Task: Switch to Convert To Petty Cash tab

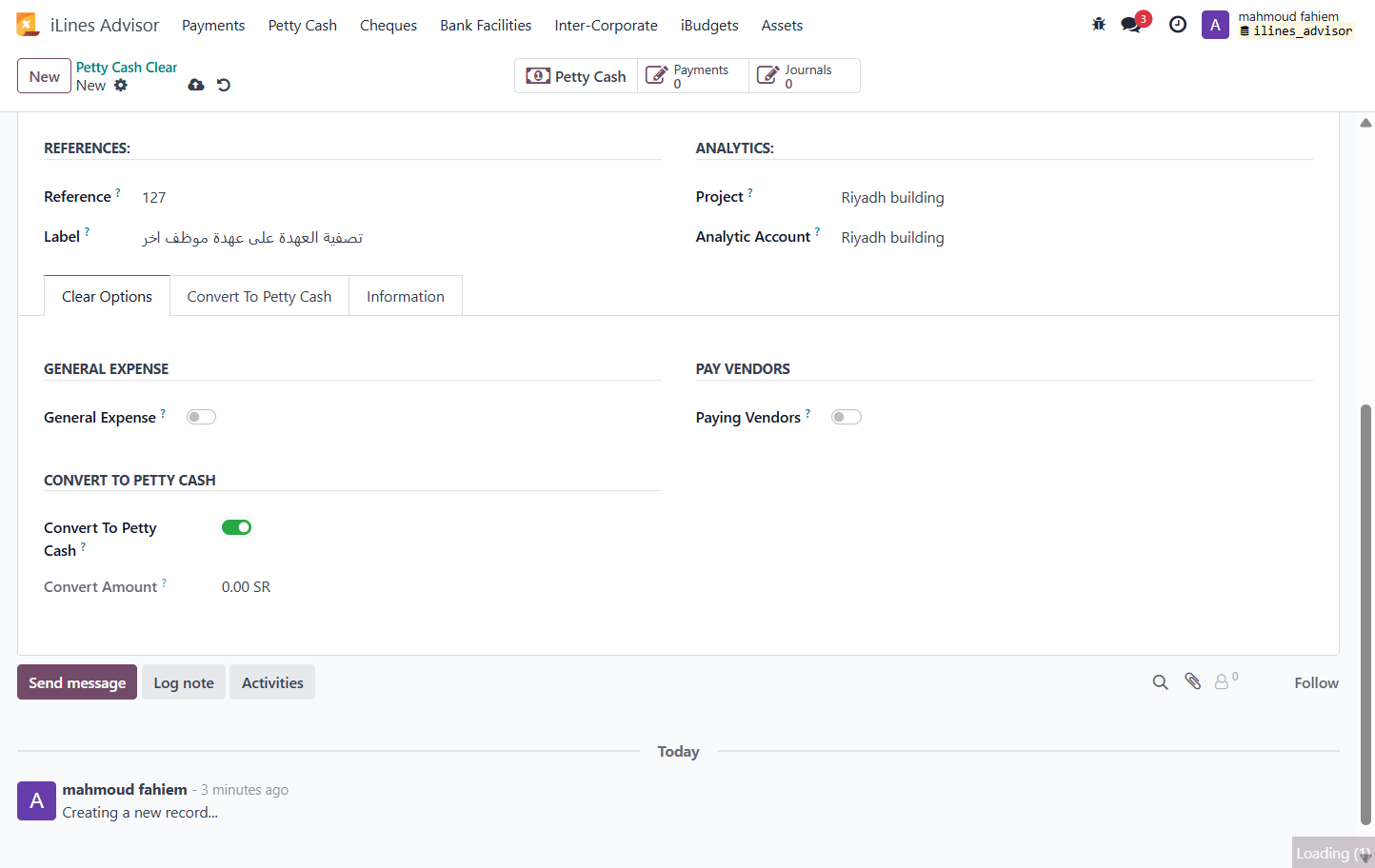Action: 259,296
